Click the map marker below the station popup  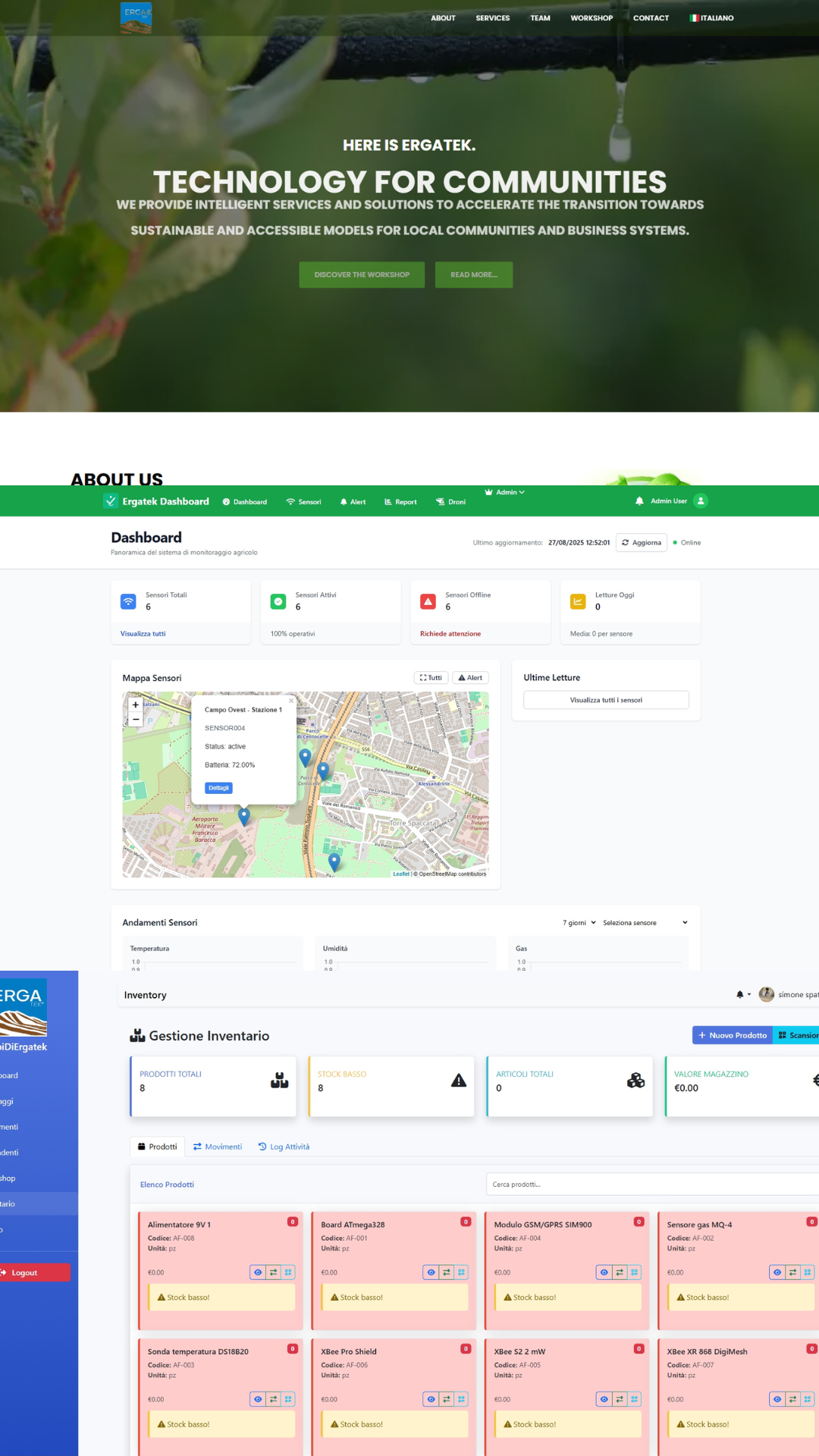coord(244,817)
